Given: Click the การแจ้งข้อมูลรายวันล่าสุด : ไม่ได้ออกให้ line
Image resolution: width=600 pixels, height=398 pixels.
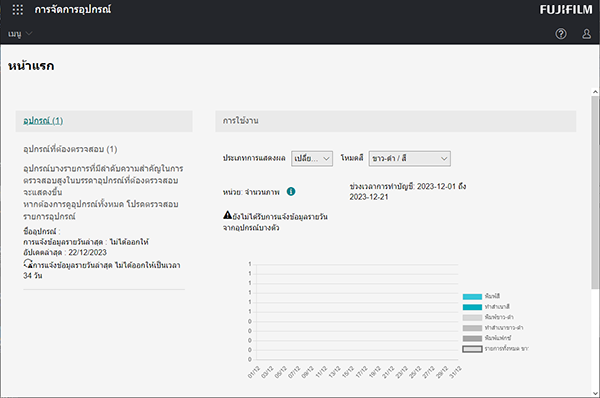Looking at the screenshot, I should [x=86, y=242].
